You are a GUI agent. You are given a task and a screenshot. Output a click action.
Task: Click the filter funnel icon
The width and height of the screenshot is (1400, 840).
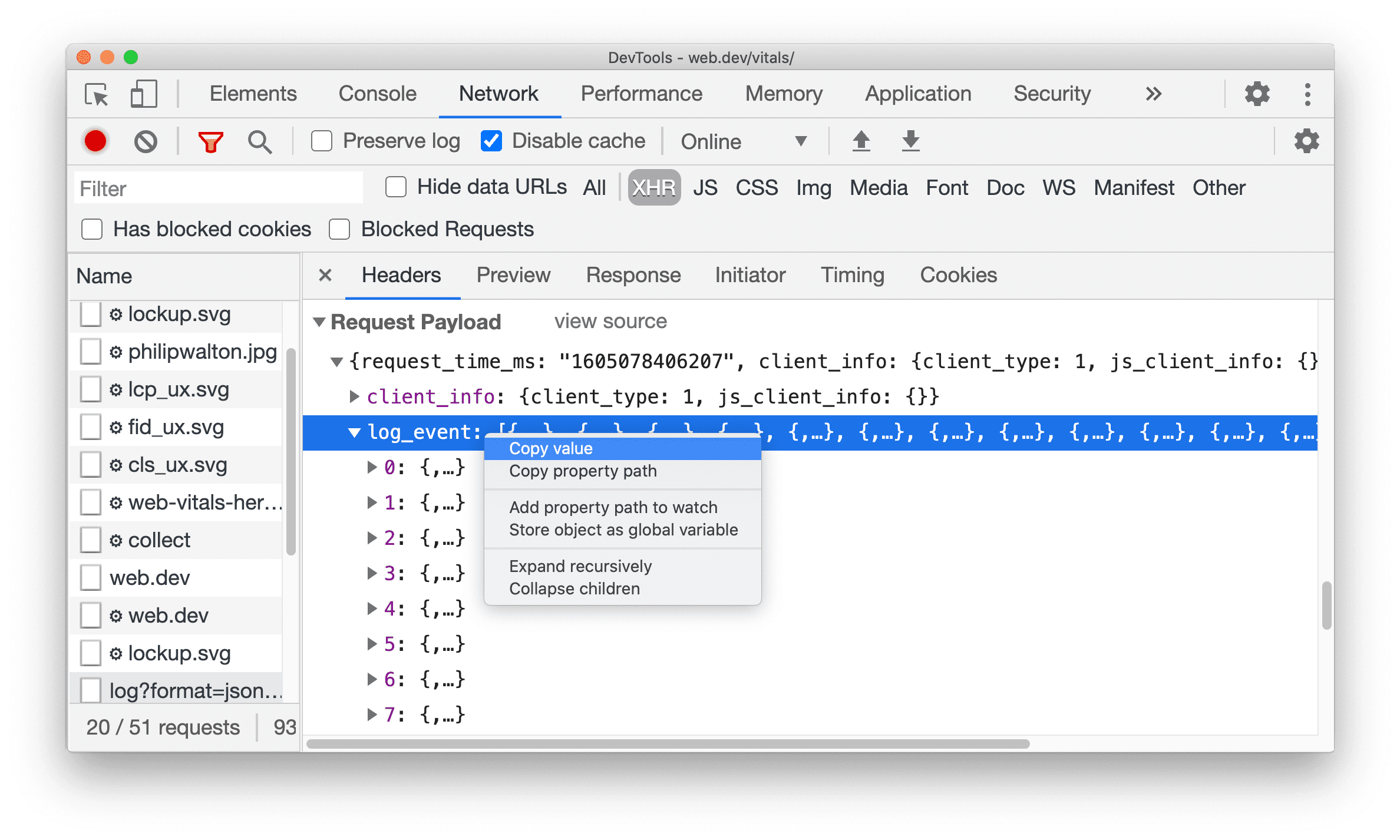(x=210, y=140)
